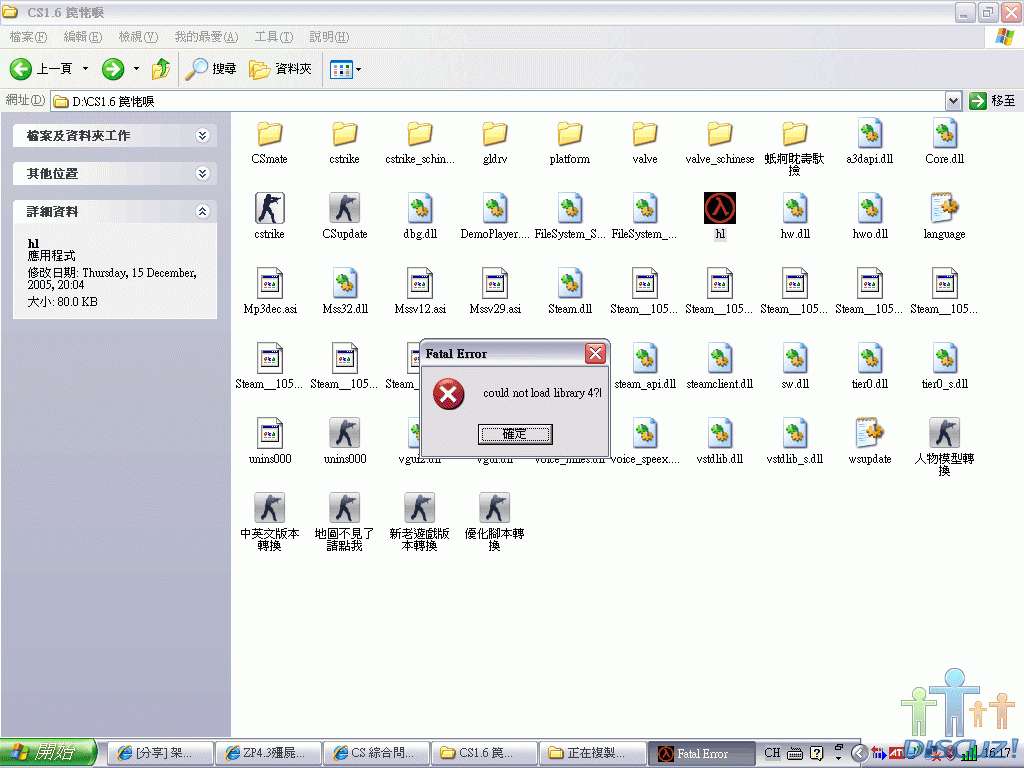Open the 編輯(E) menu
The height and width of the screenshot is (768, 1024).
(82, 37)
